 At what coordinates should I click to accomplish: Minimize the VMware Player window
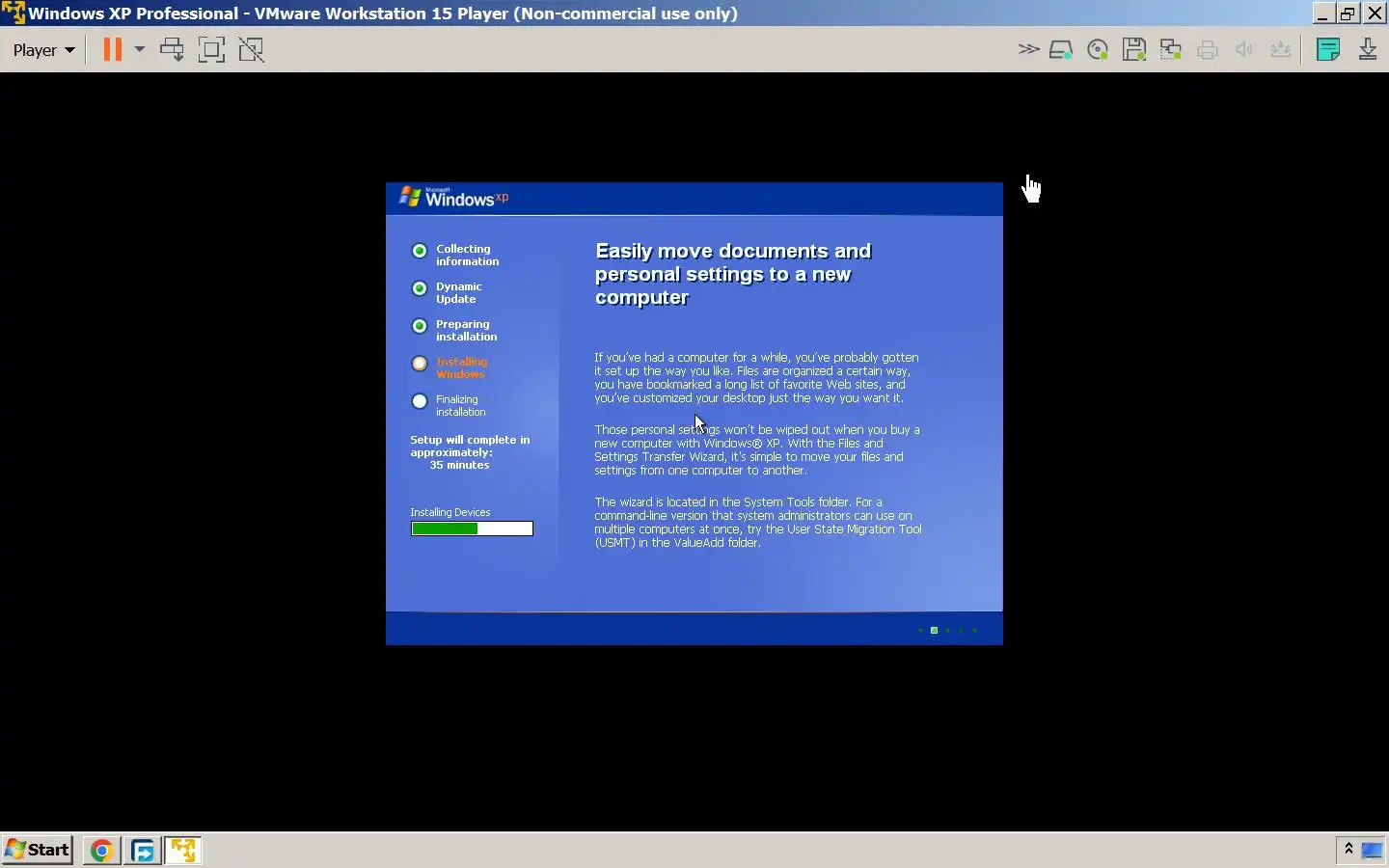tap(1322, 14)
